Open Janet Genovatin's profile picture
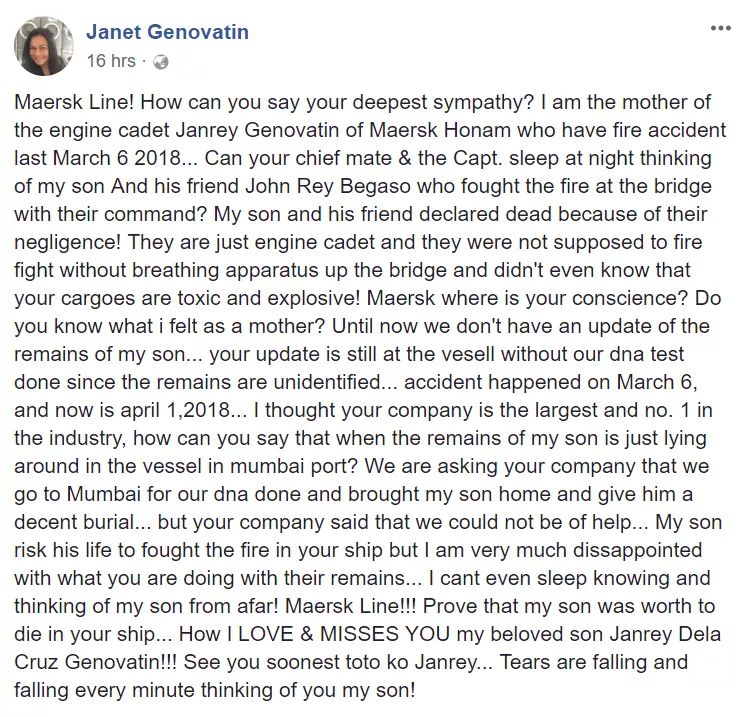 pos(43,46)
